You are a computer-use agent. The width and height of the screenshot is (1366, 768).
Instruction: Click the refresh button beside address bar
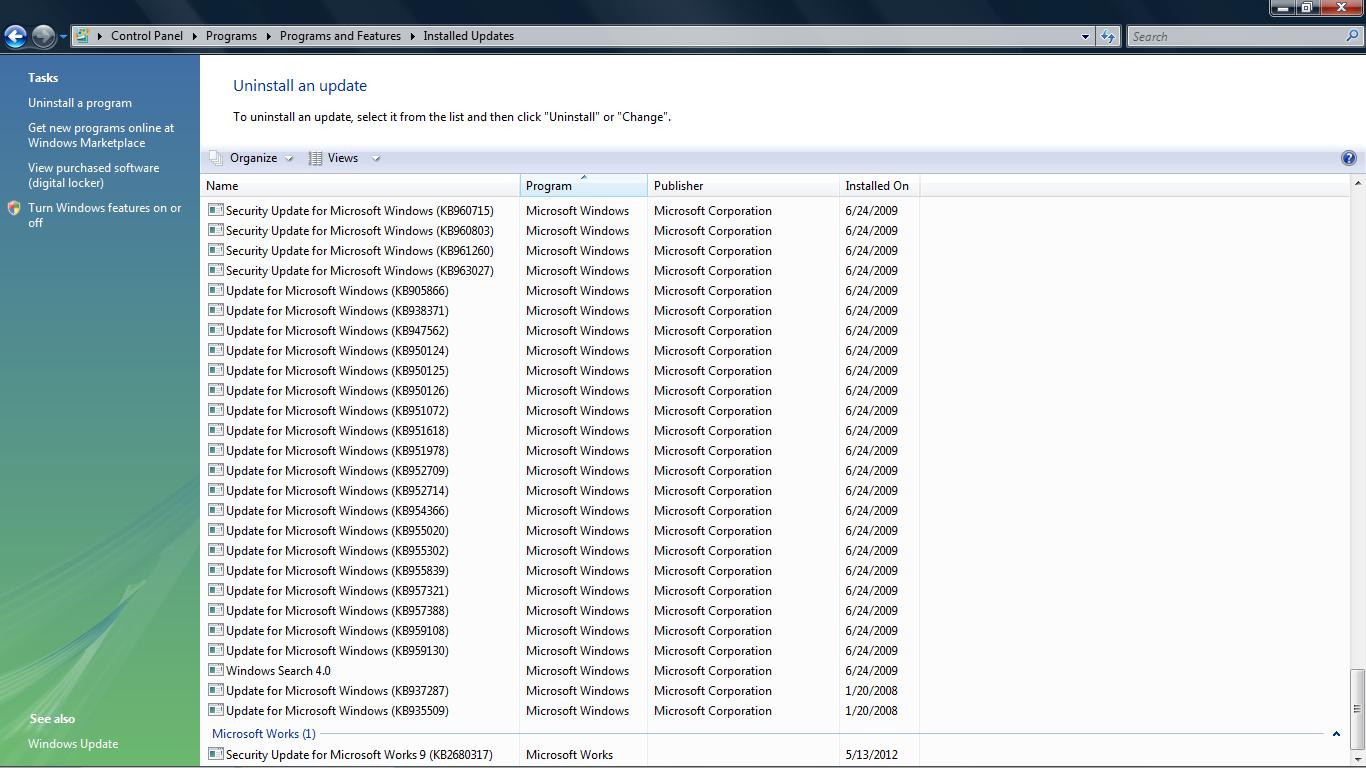tap(1107, 36)
